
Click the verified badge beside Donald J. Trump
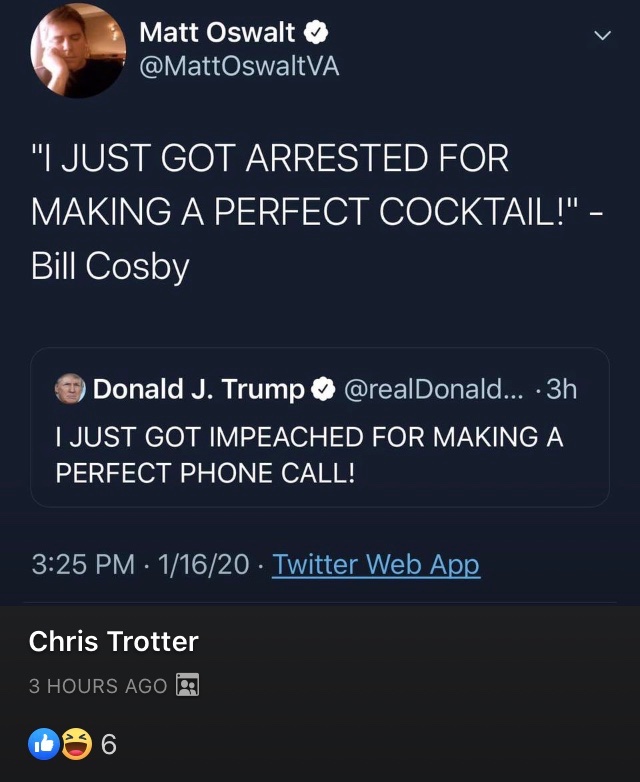(x=322, y=389)
